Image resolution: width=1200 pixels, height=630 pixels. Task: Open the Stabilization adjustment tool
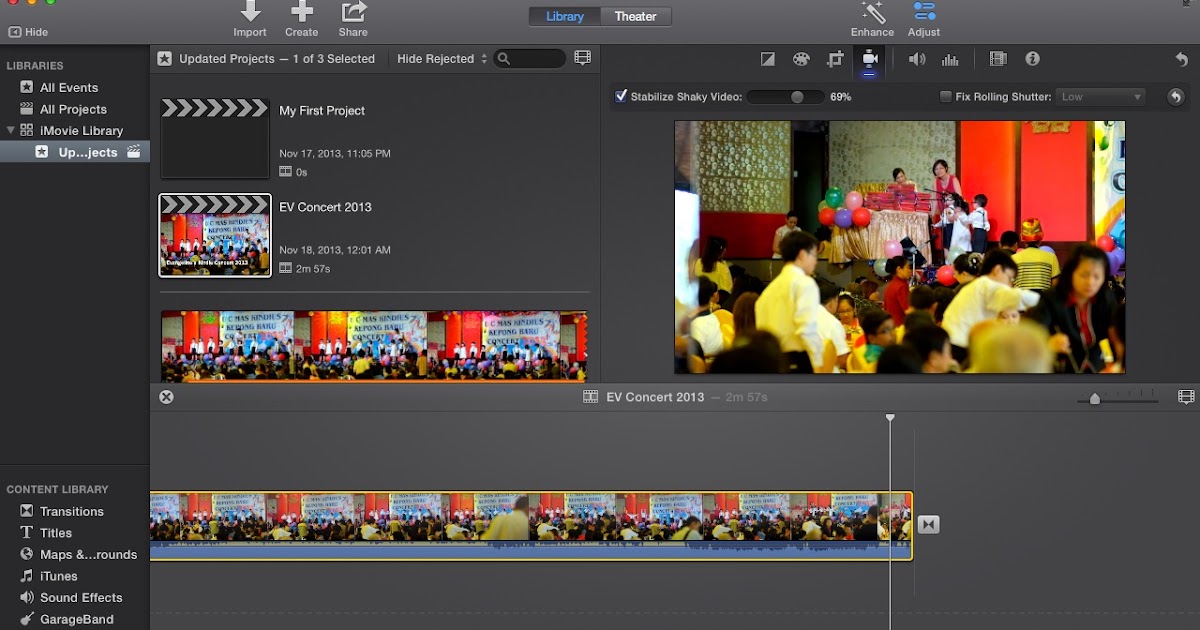[870, 58]
